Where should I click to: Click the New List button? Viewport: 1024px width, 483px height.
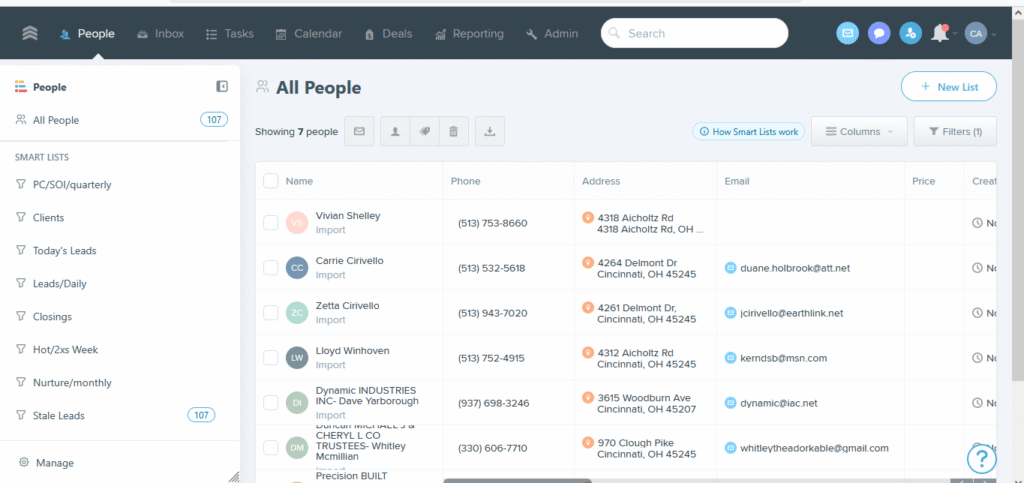(948, 87)
